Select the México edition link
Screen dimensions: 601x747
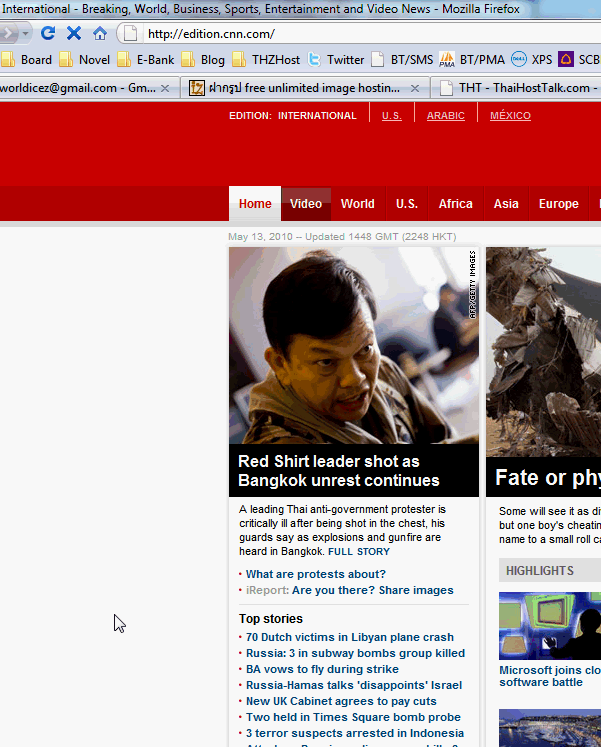click(510, 116)
